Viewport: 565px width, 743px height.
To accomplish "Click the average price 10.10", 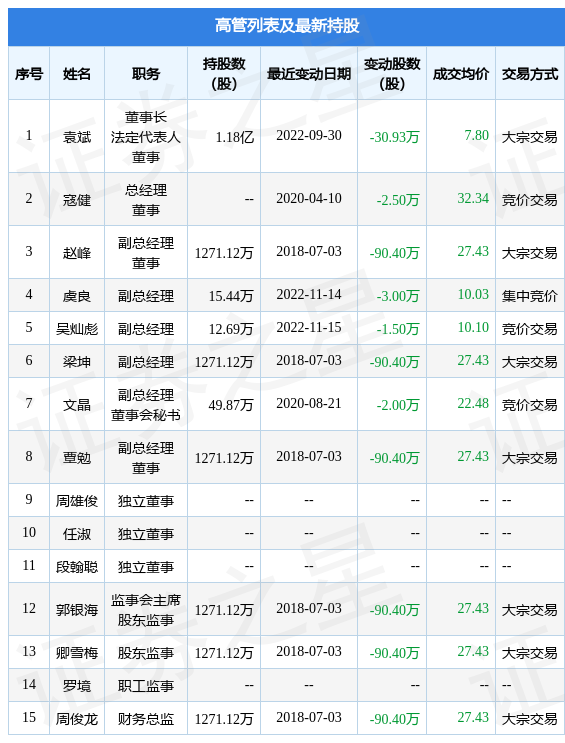I will 473,327.
